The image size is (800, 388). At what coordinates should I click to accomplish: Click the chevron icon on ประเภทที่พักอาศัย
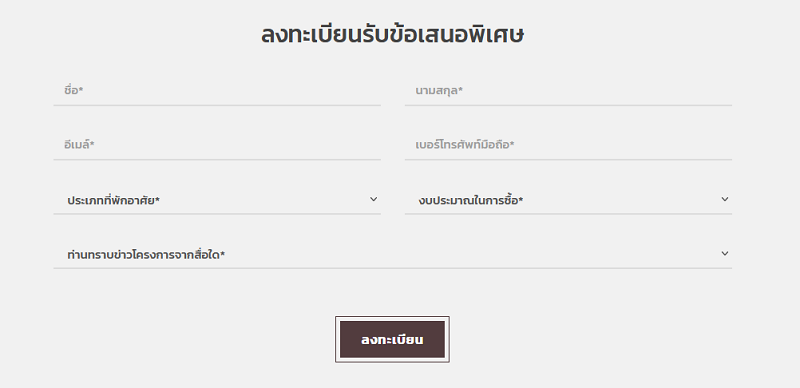tap(373, 199)
